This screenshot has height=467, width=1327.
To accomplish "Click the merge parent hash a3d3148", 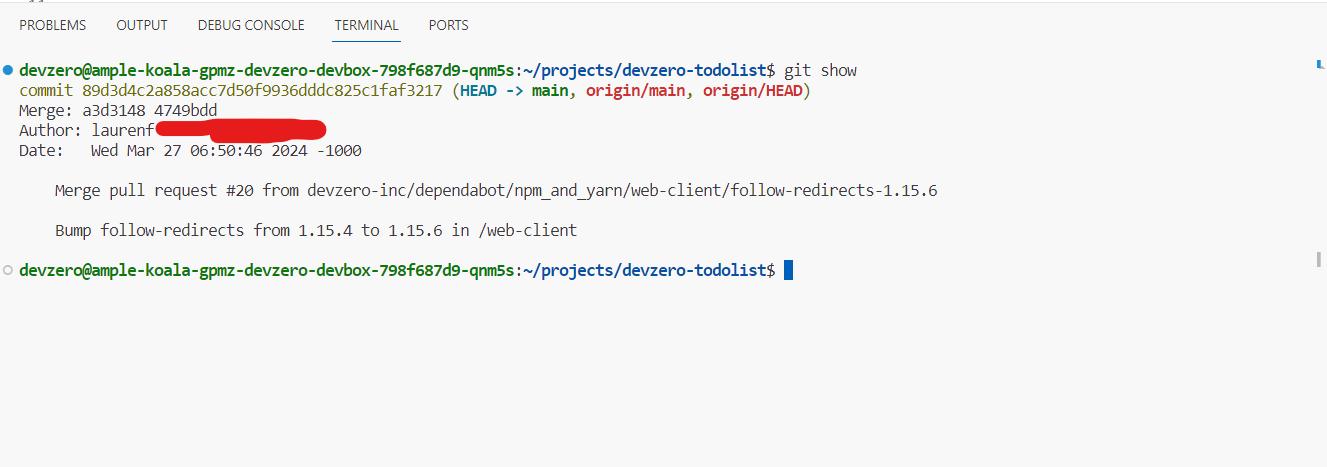I will coord(114,111).
